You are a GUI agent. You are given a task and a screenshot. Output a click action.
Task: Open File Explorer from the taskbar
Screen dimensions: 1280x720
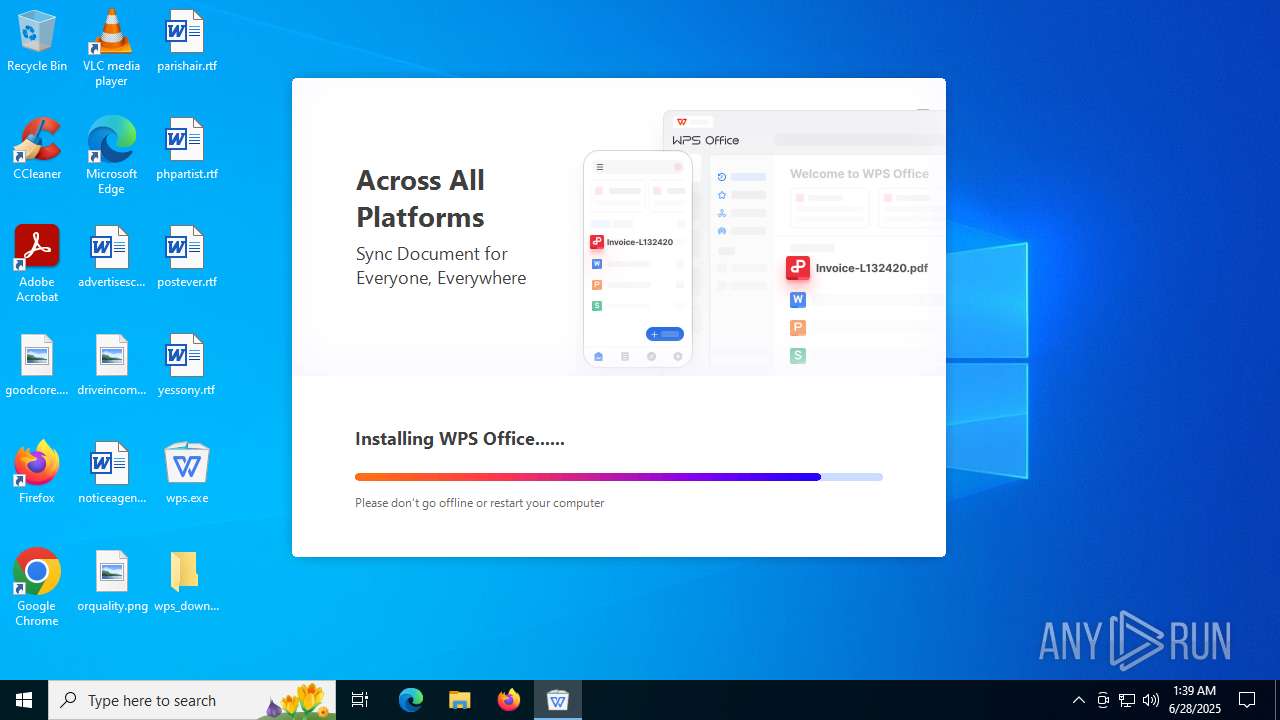(x=459, y=700)
